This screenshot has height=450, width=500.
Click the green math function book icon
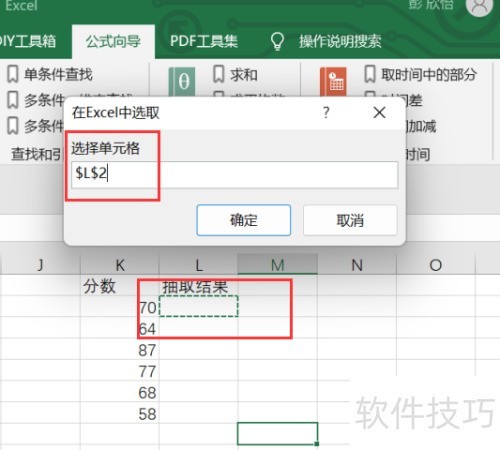(182, 82)
